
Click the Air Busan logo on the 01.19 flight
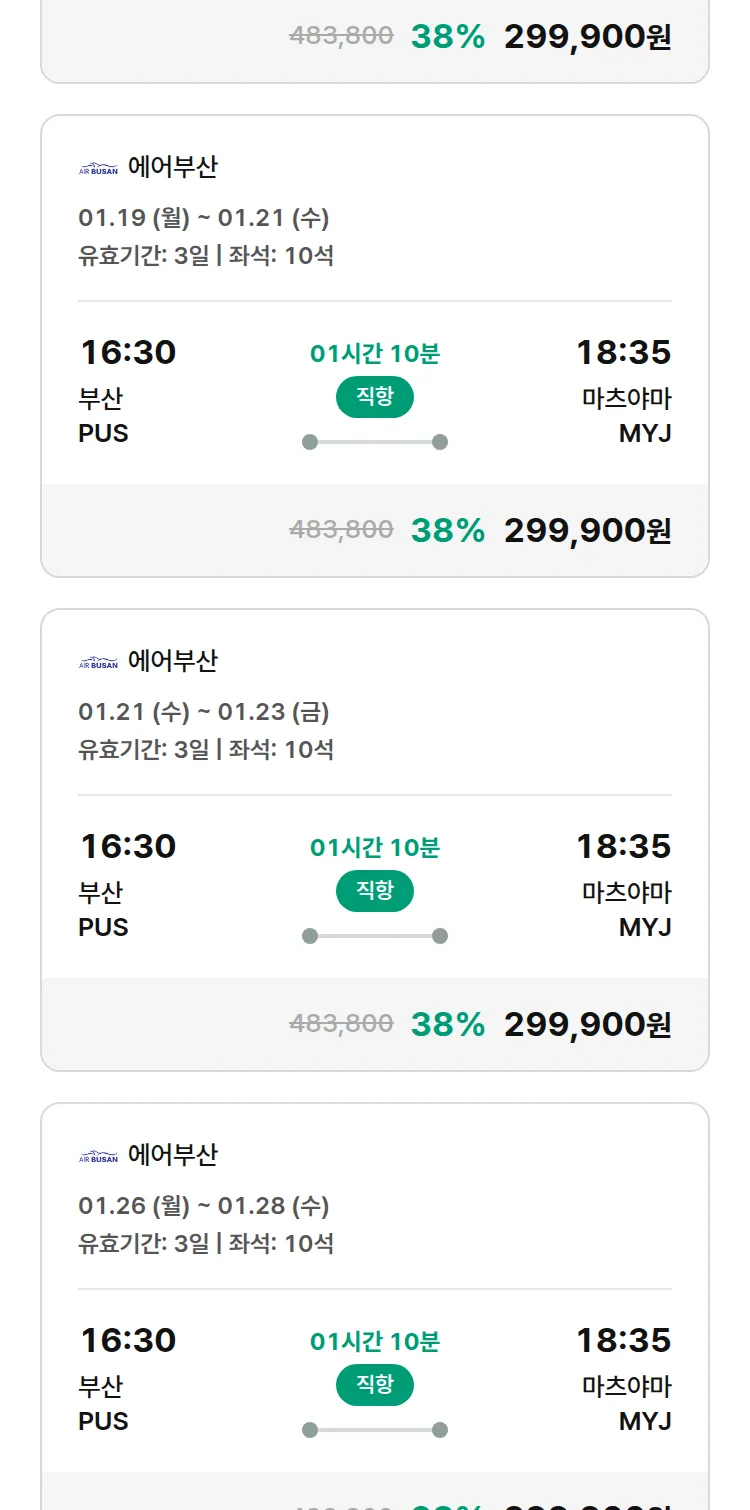click(98, 168)
